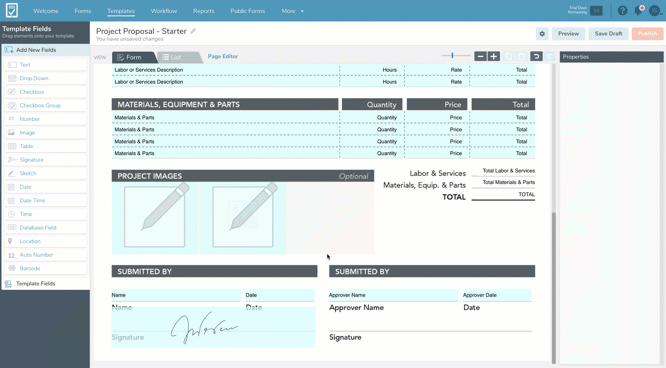Add a Signature field
The width and height of the screenshot is (666, 368).
[x=46, y=160]
